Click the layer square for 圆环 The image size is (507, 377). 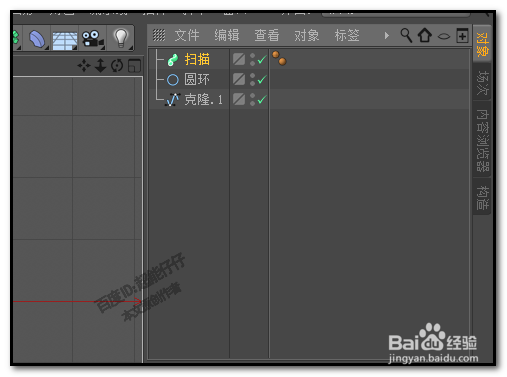coord(239,79)
